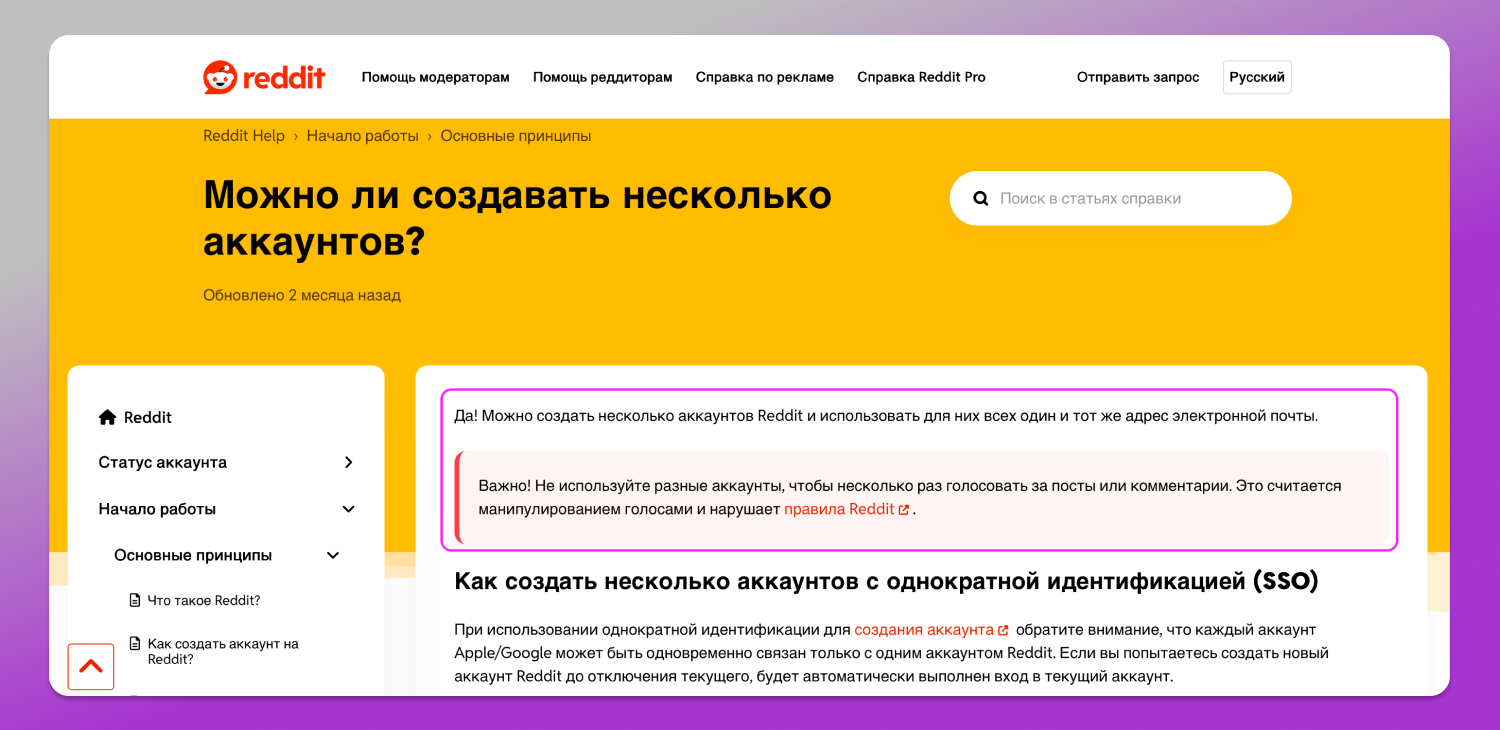Click document icon beside Что такое Reddit?
The image size is (1500, 730).
click(135, 601)
